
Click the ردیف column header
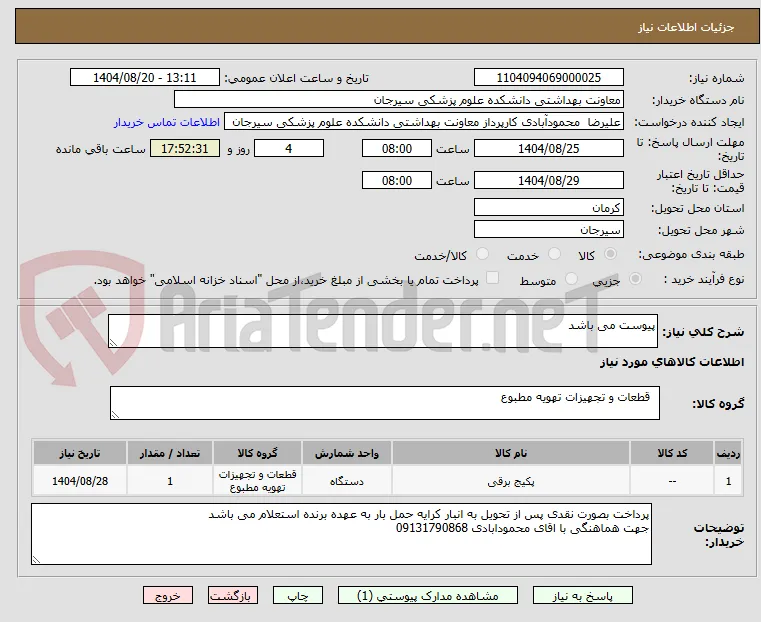[728, 453]
